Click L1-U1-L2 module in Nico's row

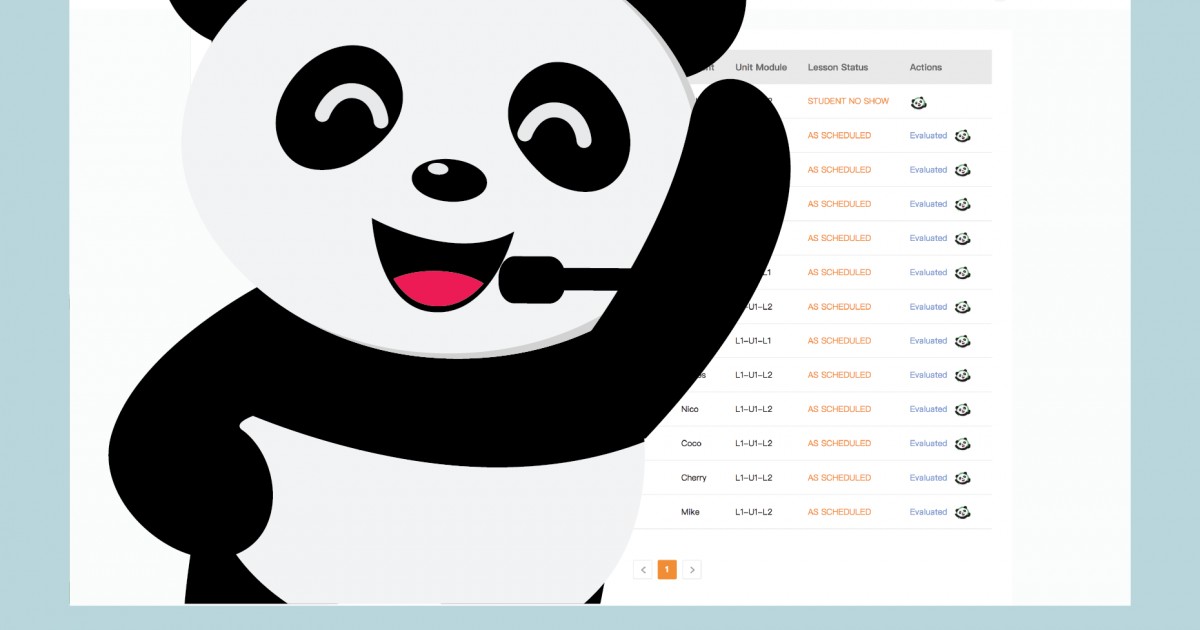tap(754, 409)
